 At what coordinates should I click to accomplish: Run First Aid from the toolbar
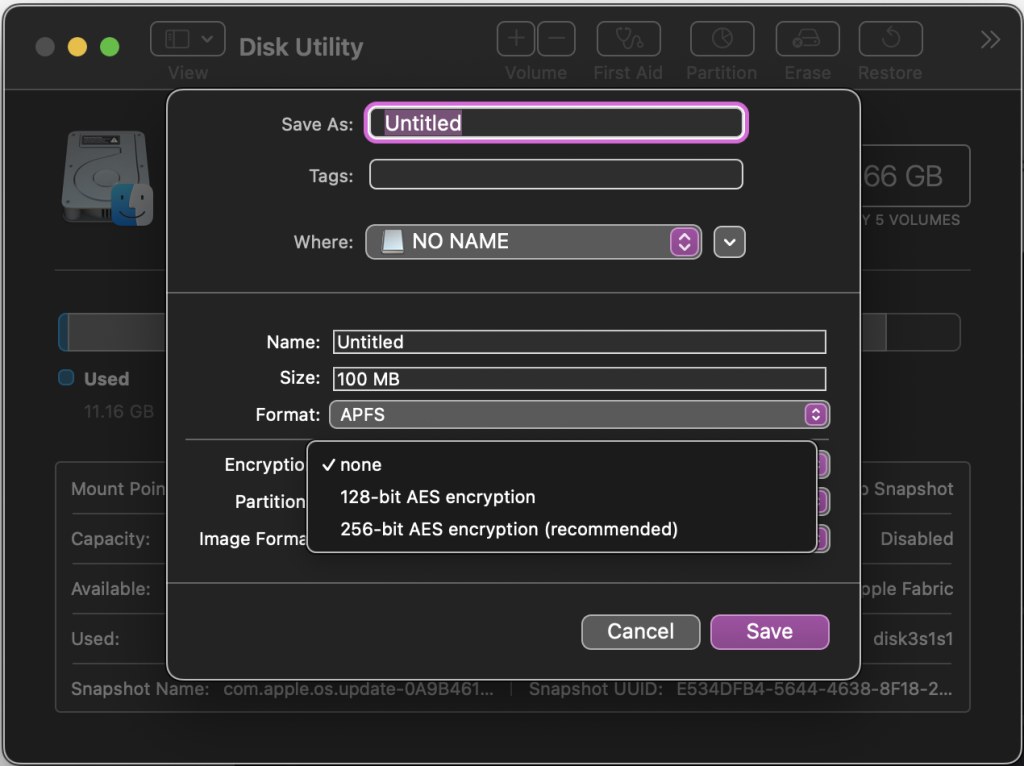(628, 40)
